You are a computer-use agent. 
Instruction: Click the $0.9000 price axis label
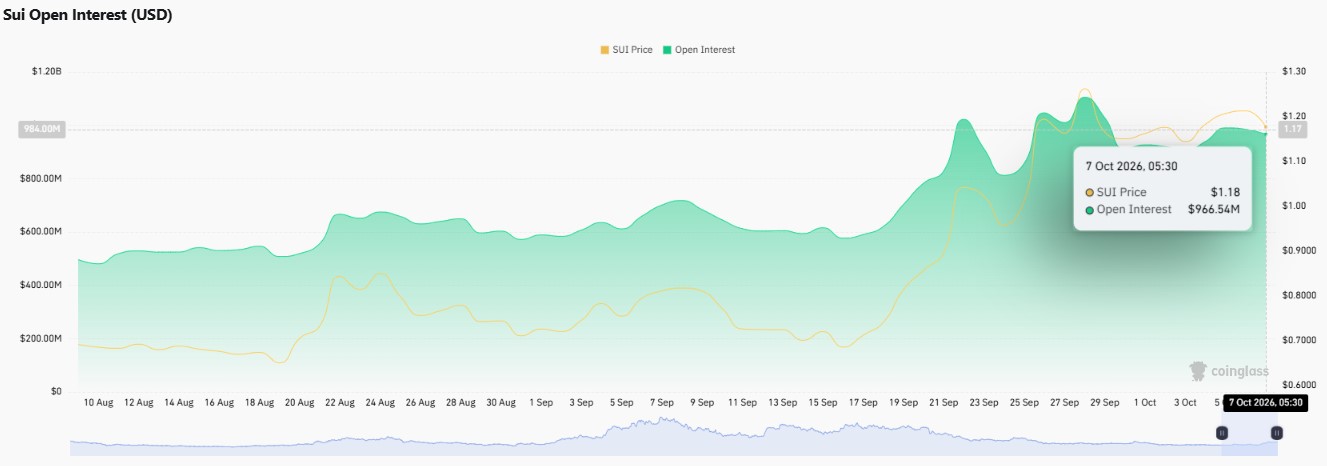click(x=1298, y=251)
